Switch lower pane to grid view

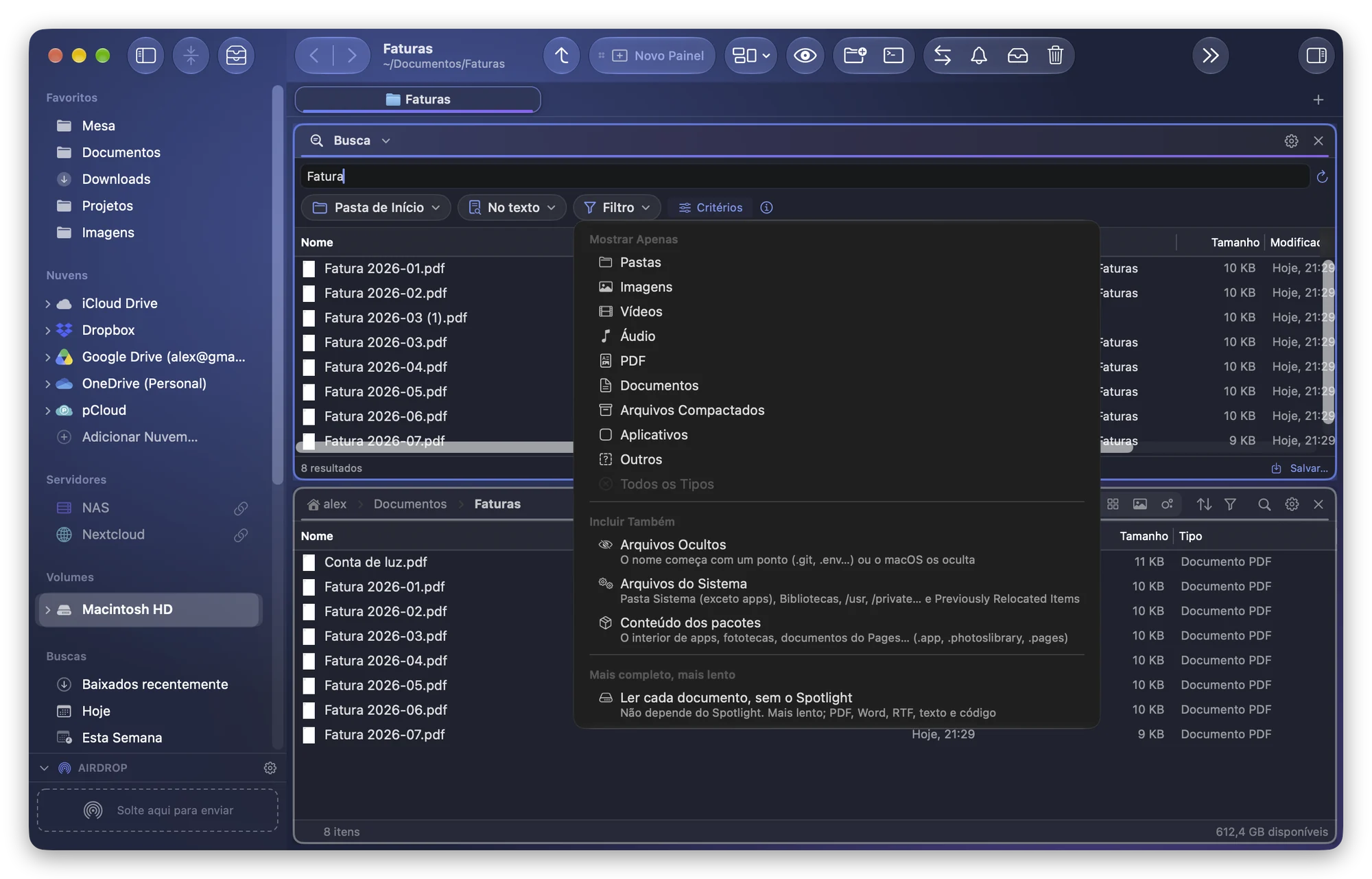click(x=1113, y=504)
